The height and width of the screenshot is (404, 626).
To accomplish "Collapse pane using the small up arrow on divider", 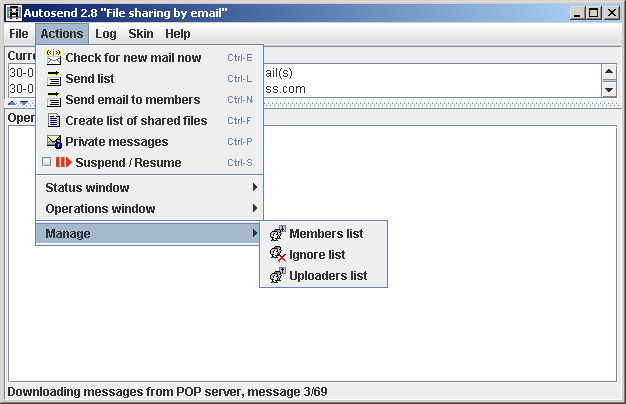I will [12, 103].
